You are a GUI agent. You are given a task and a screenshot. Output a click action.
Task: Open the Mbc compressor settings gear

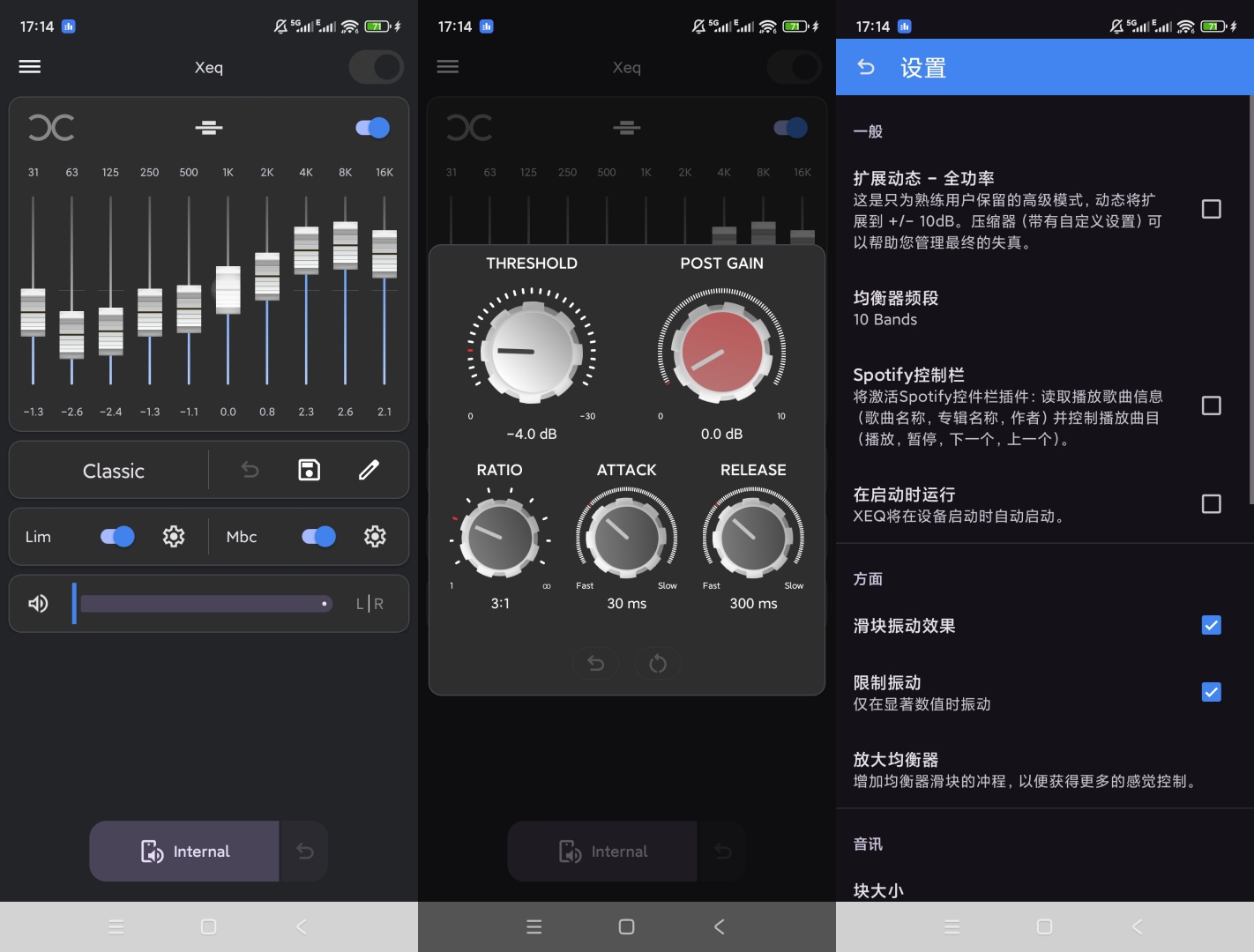coord(375,536)
